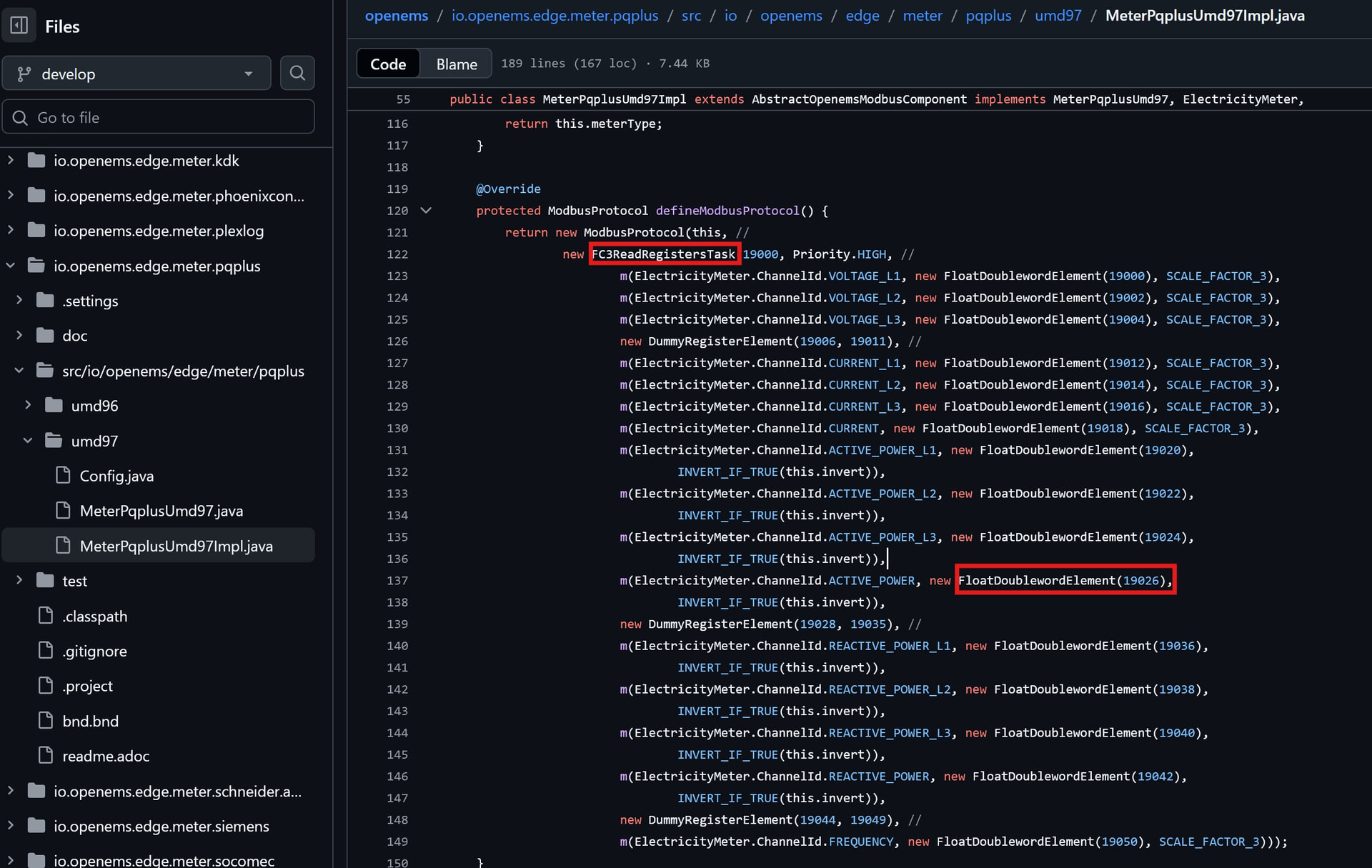Click the Go to file input

[159, 117]
